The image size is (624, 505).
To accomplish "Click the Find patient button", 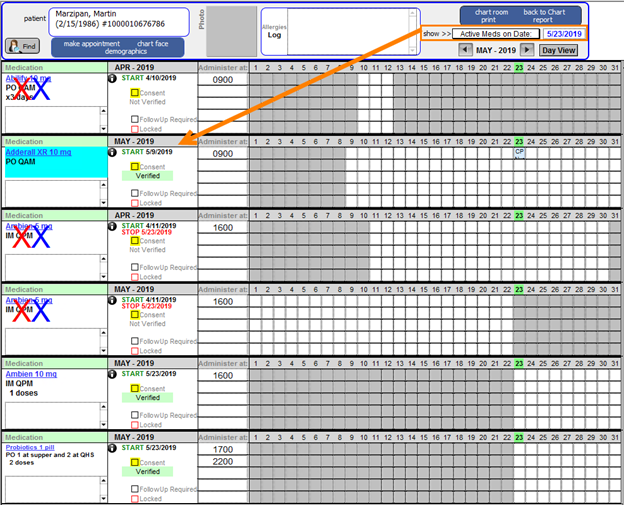I will coord(22,46).
